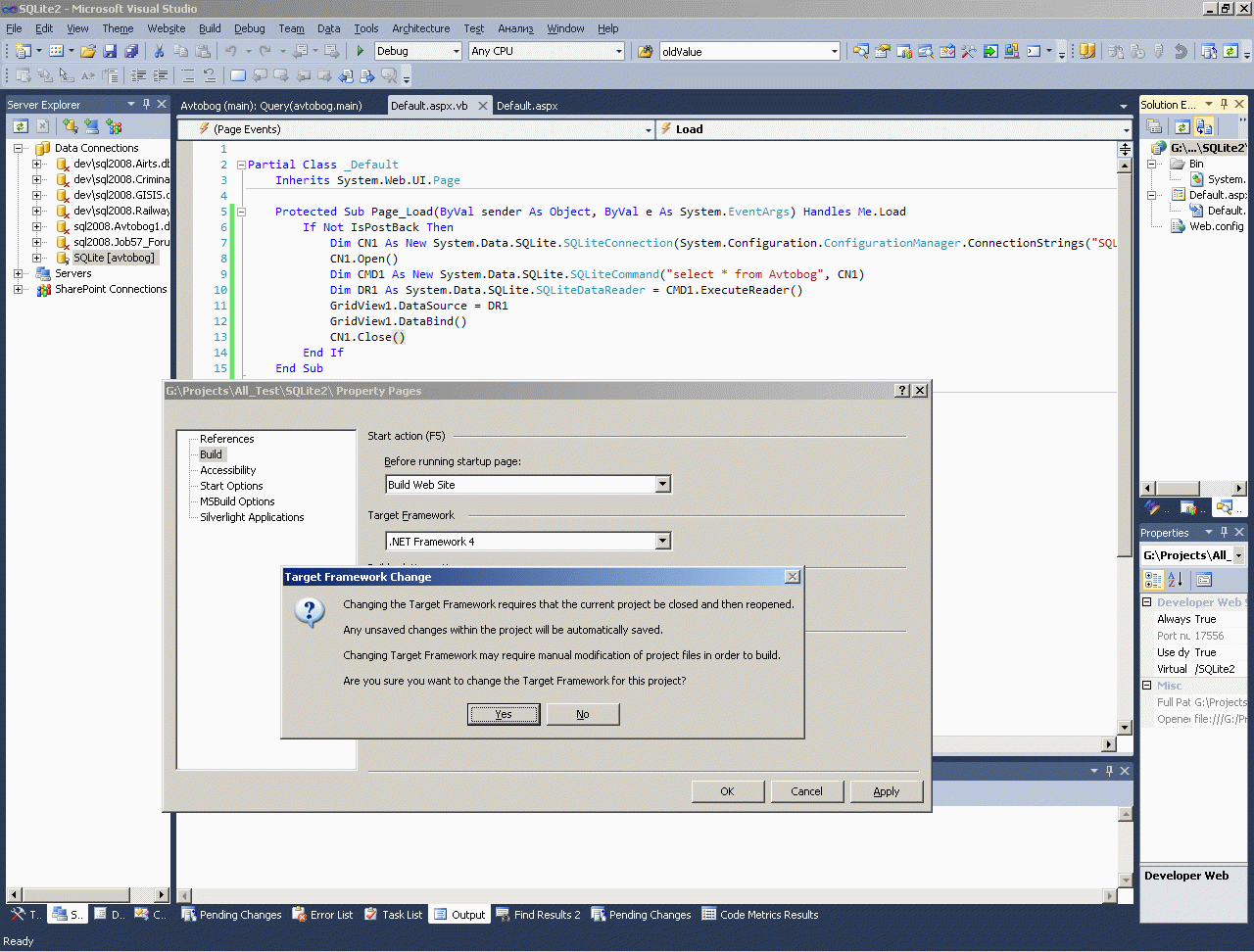Click the Cut scissors icon

pos(159,51)
